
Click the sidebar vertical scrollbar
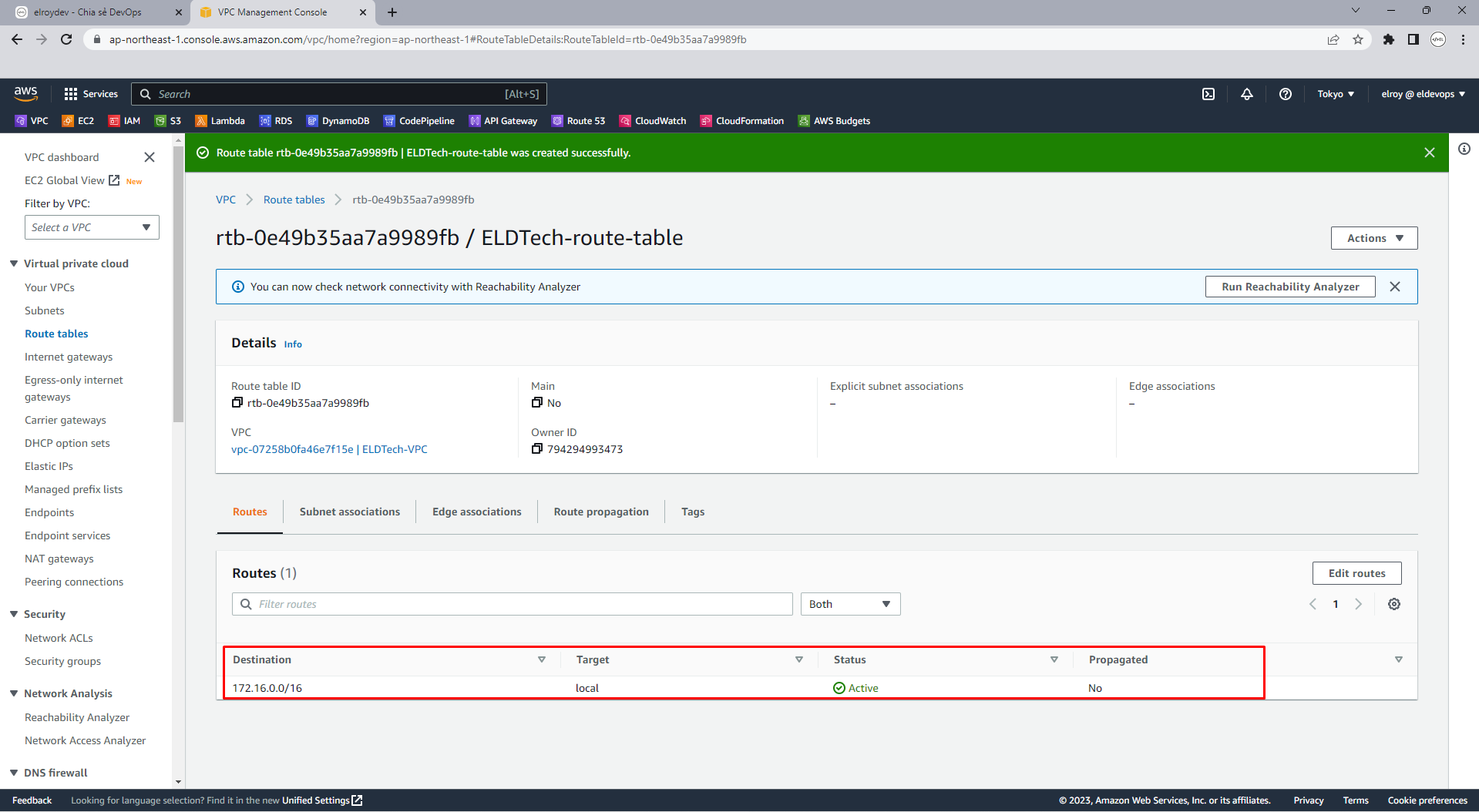[x=179, y=285]
